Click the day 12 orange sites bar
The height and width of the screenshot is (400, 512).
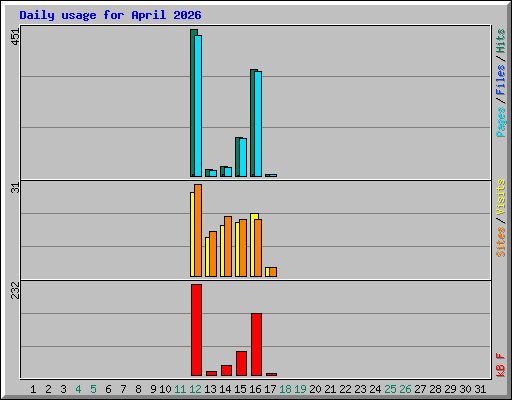(x=198, y=230)
